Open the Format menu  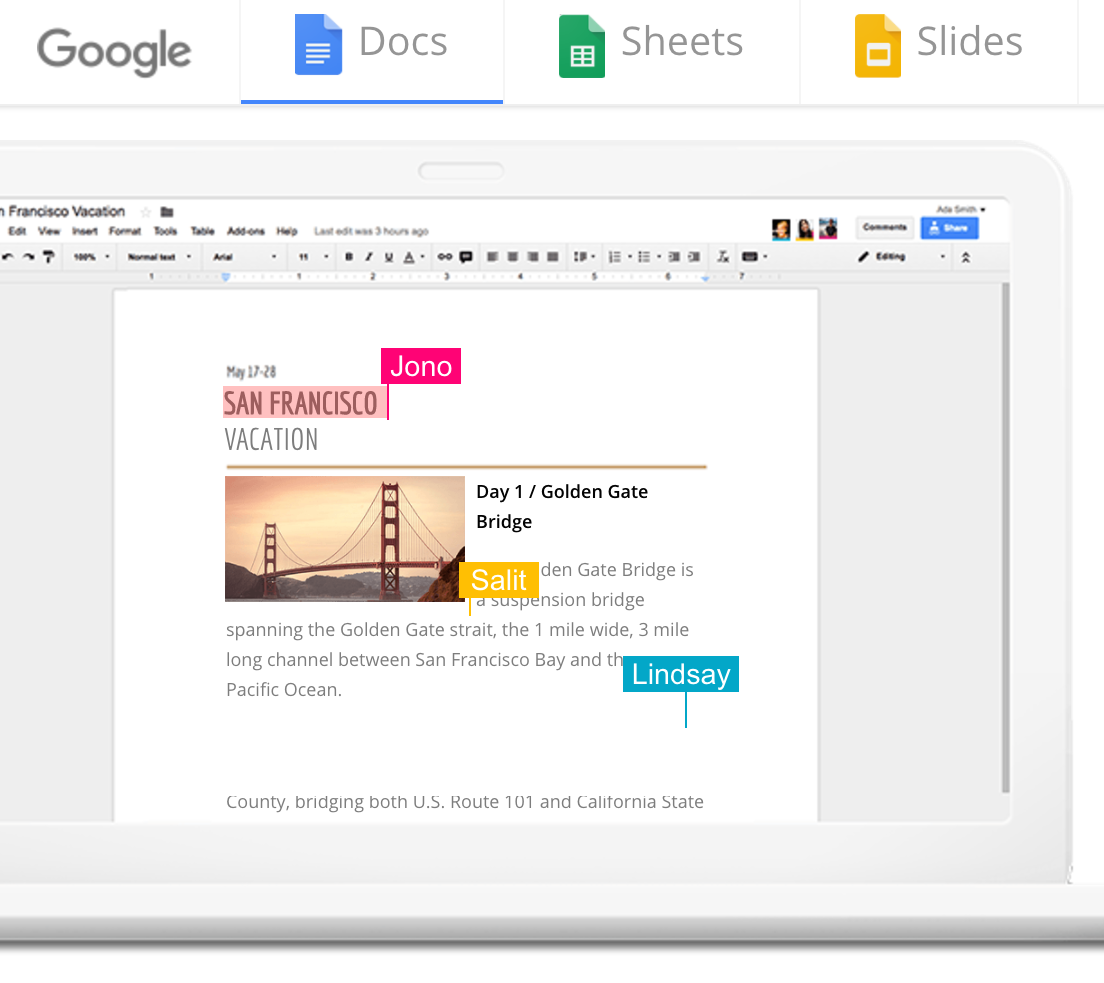125,231
